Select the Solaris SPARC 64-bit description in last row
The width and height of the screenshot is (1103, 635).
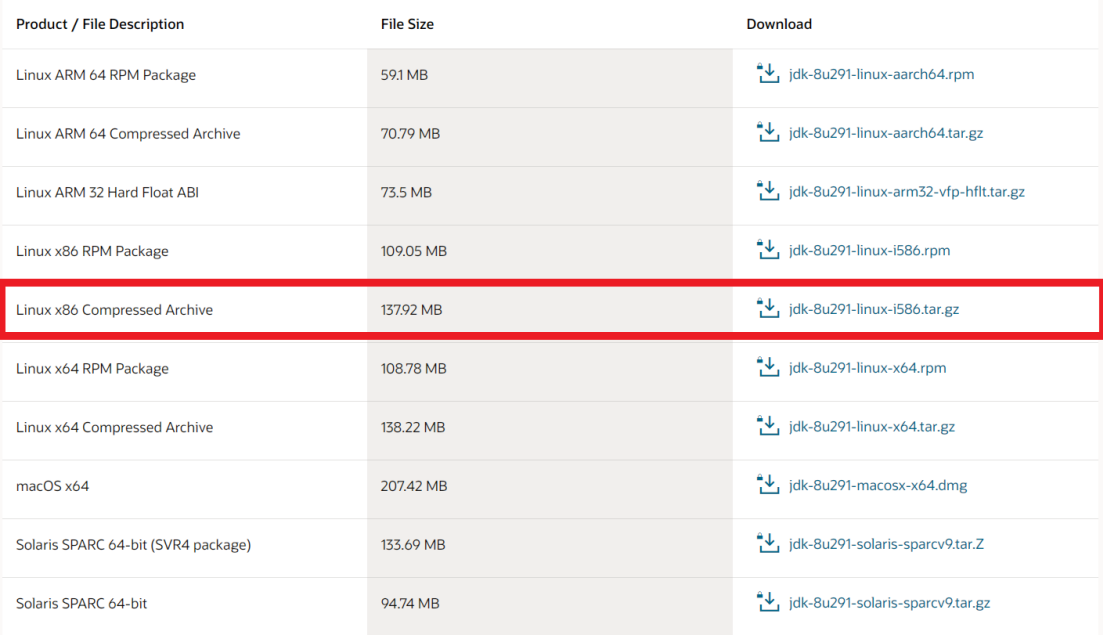coord(81,603)
